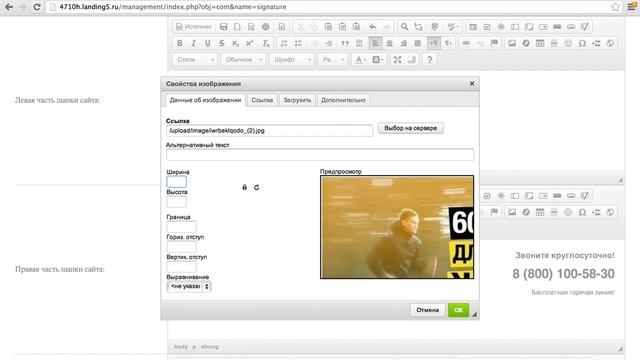Click the Maximize icon in the upper editor toolbar
This screenshot has height=360, width=640.
click(398, 60)
